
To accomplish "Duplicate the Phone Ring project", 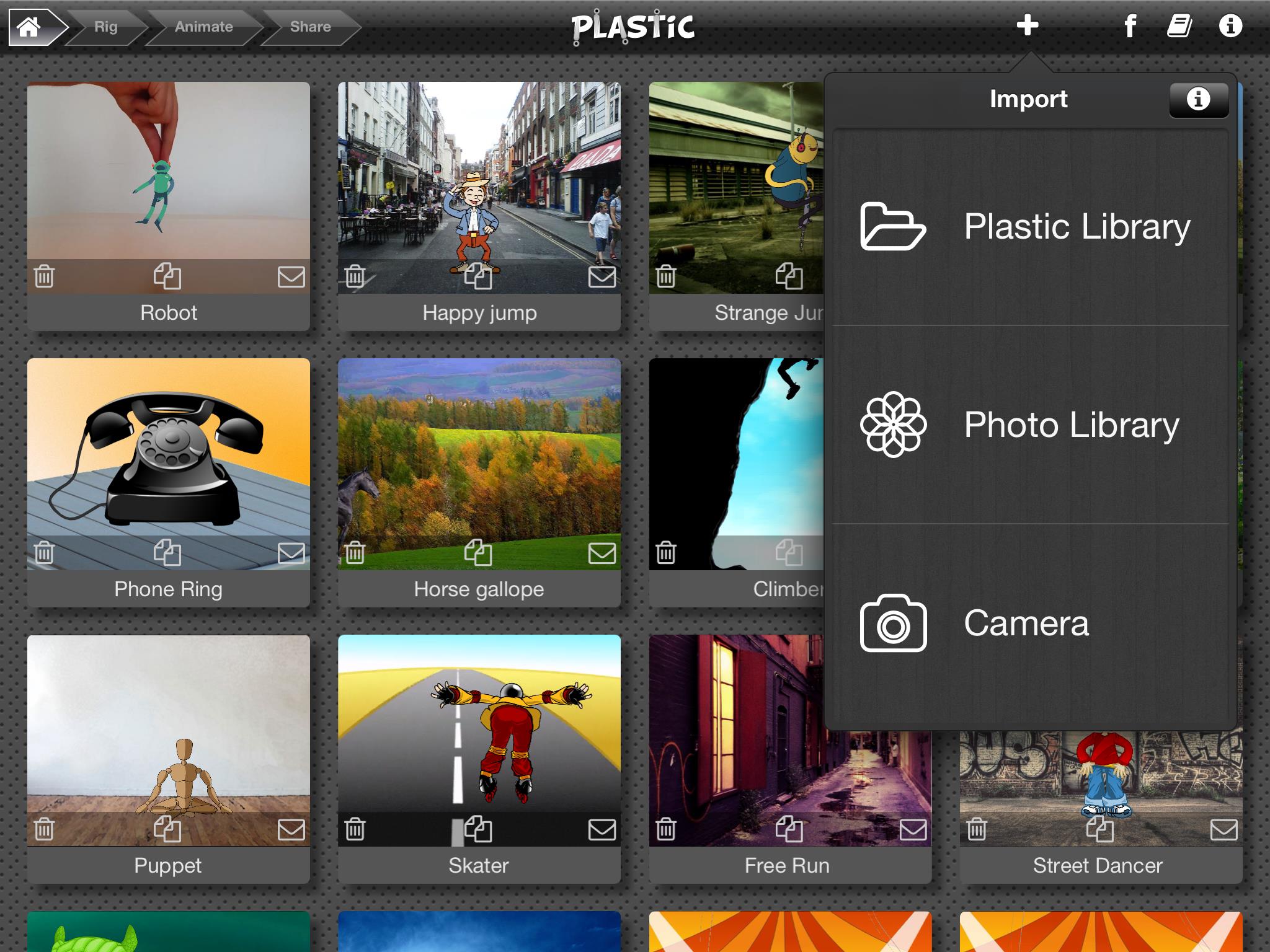I will (167, 553).
